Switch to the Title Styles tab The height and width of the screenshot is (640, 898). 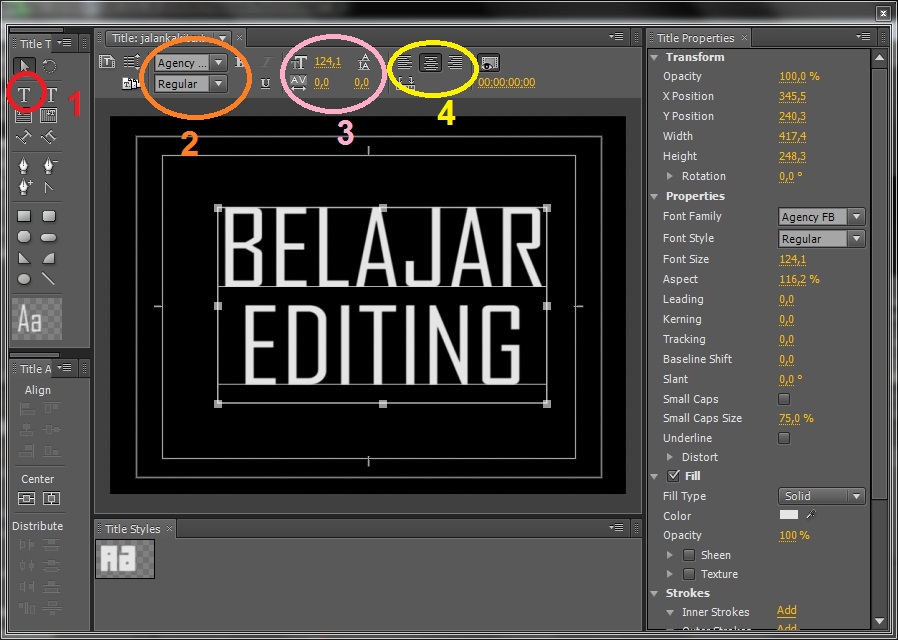(133, 529)
